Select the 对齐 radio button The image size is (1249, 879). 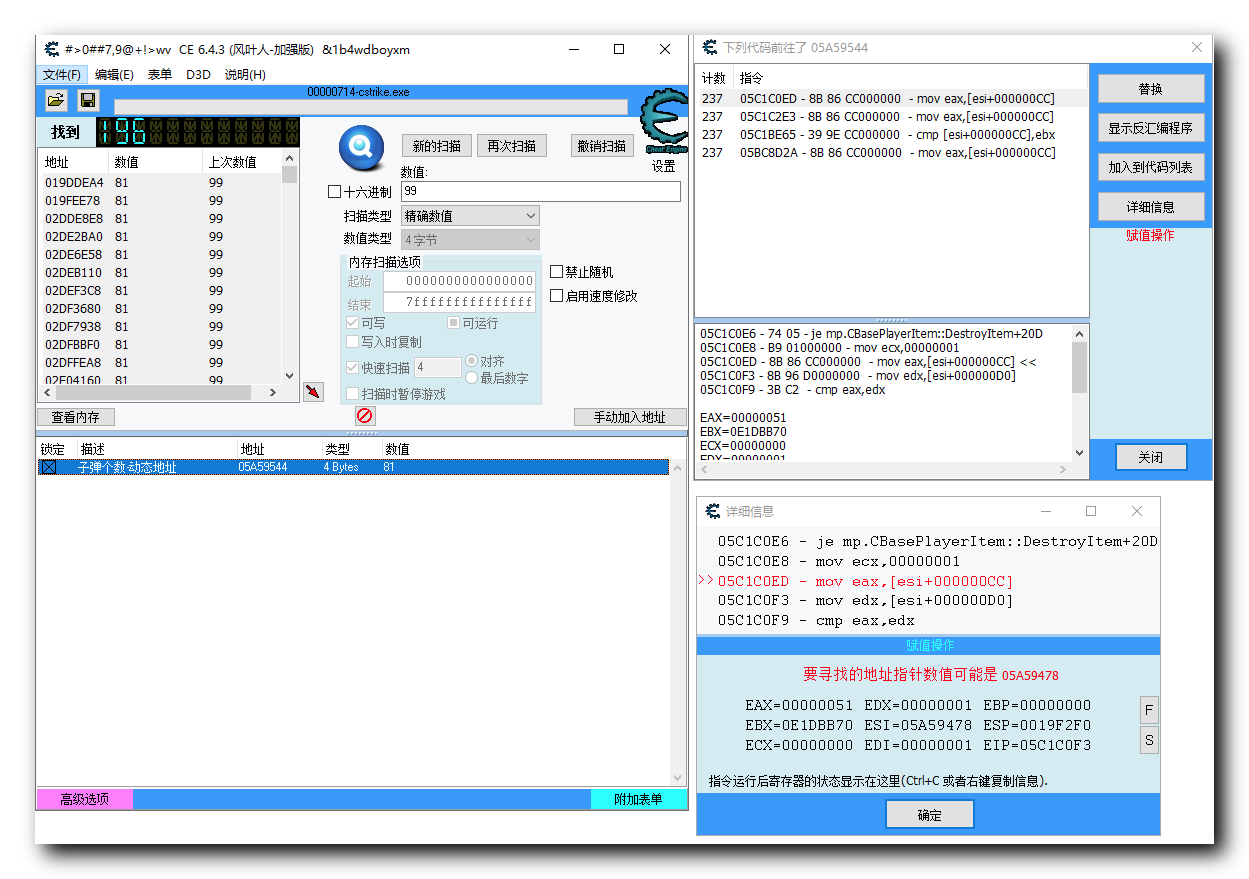472,361
